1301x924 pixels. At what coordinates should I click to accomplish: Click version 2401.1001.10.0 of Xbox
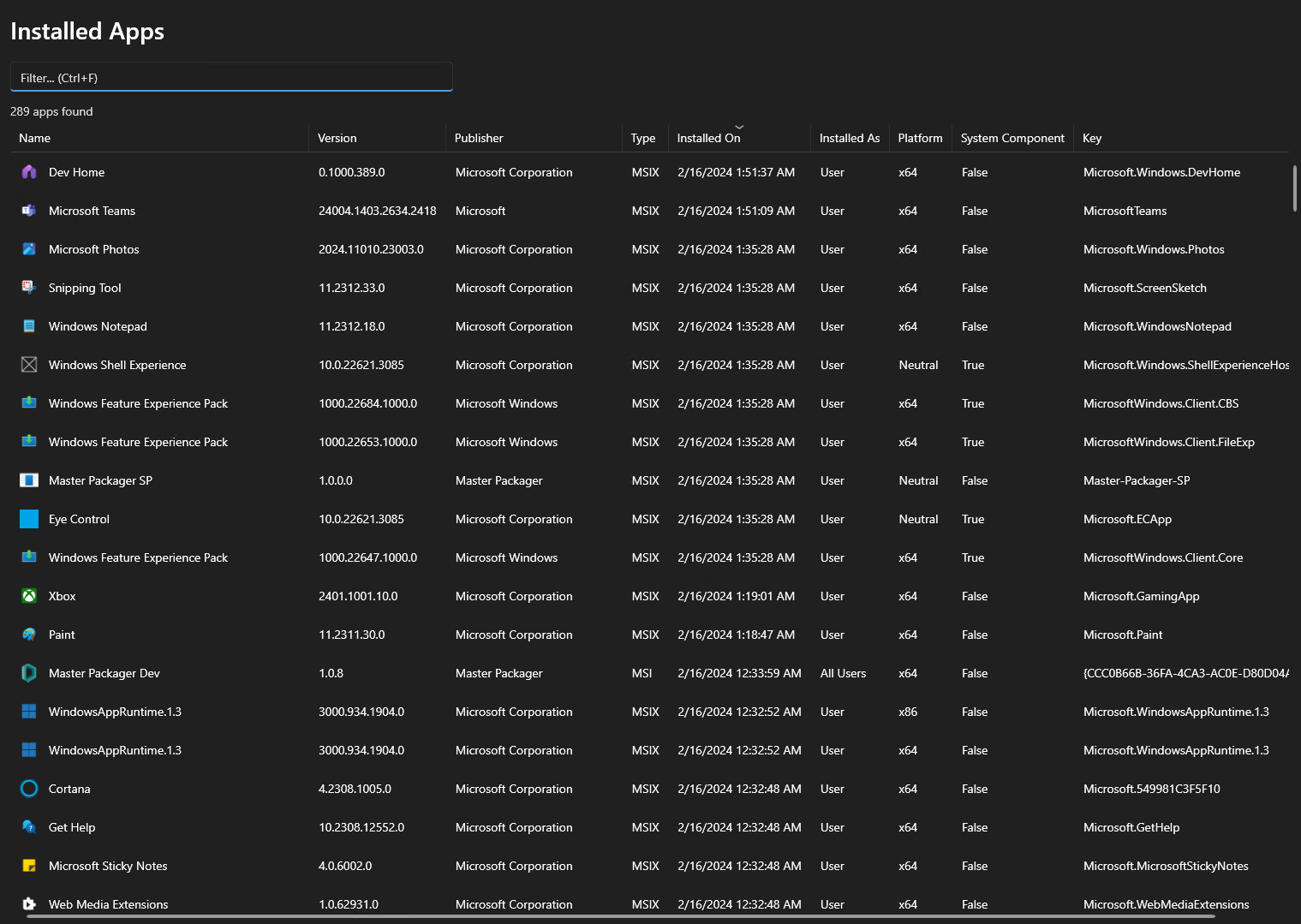pyautogui.click(x=358, y=596)
